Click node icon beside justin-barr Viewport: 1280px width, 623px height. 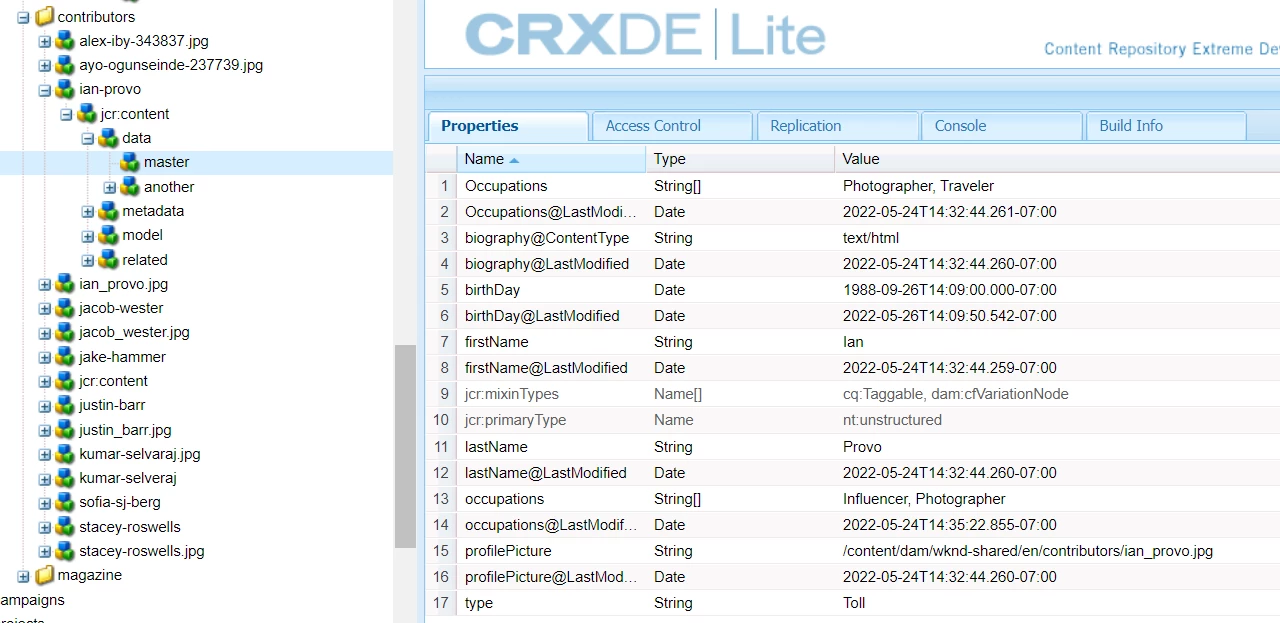pos(65,405)
